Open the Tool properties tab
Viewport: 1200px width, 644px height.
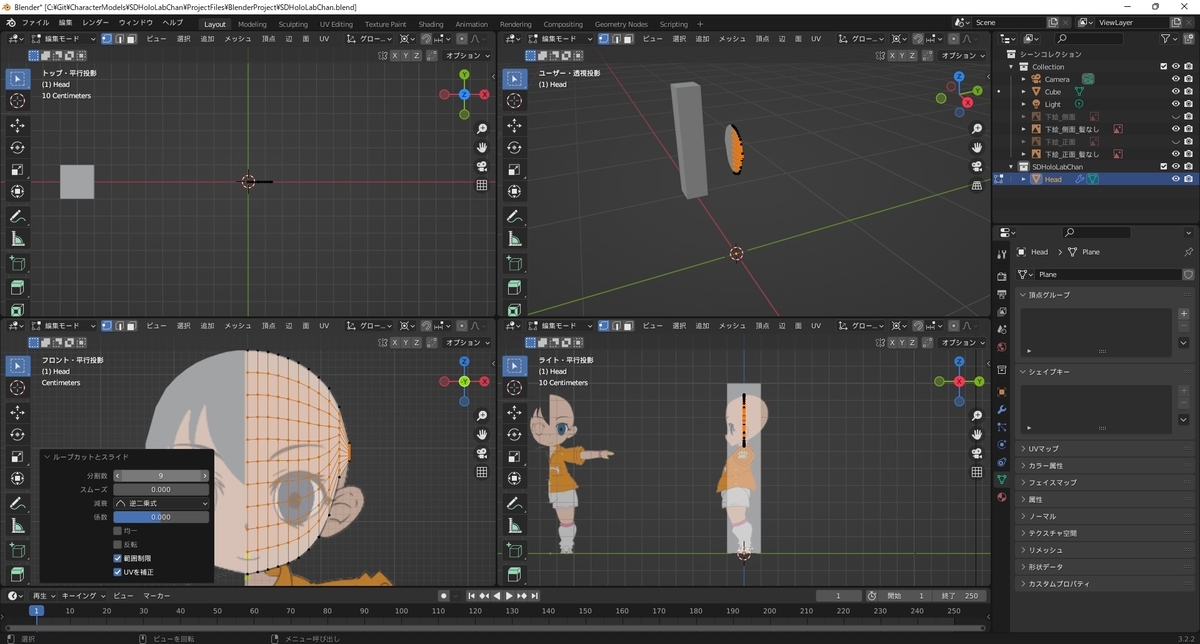1002,254
